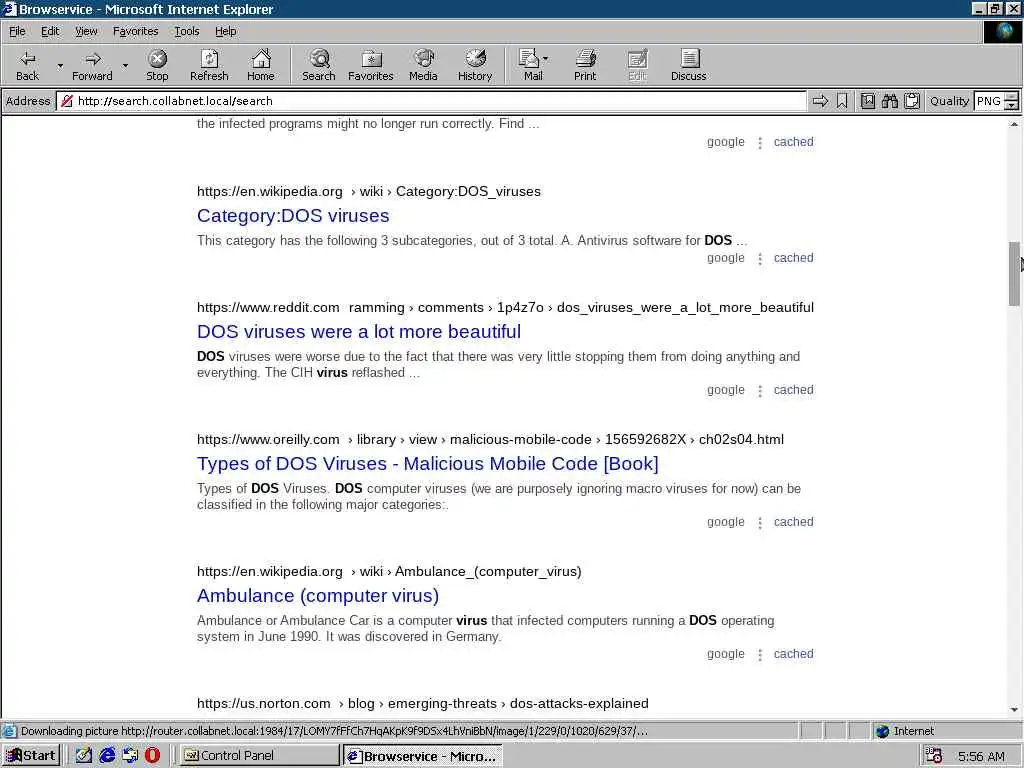Click Browservice taskbar button
1024x768 pixels.
(x=423, y=756)
